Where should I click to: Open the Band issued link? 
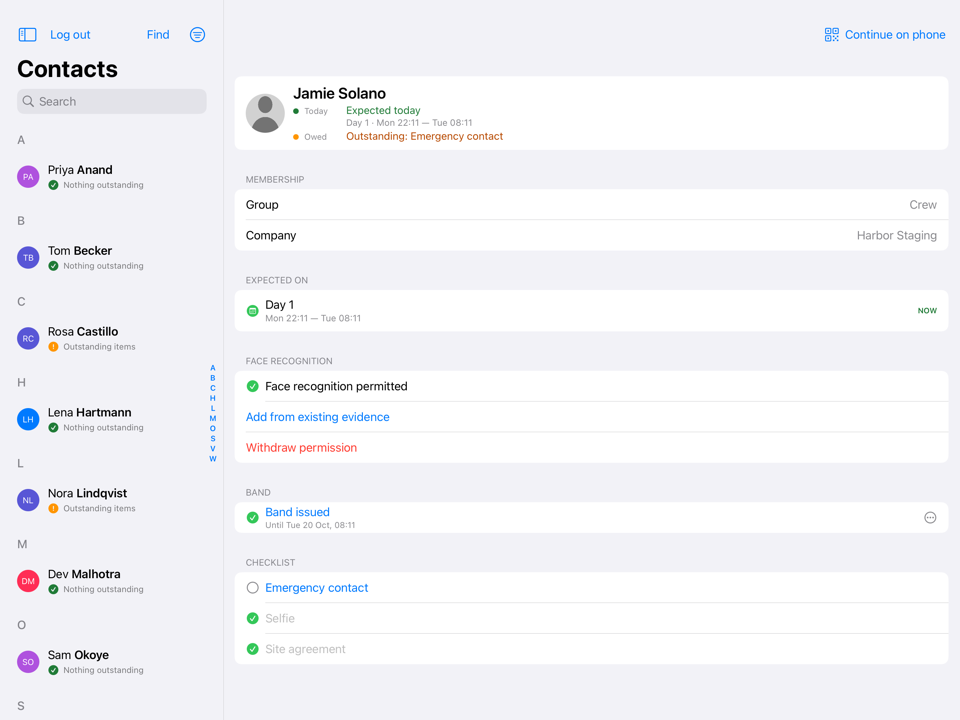297,512
